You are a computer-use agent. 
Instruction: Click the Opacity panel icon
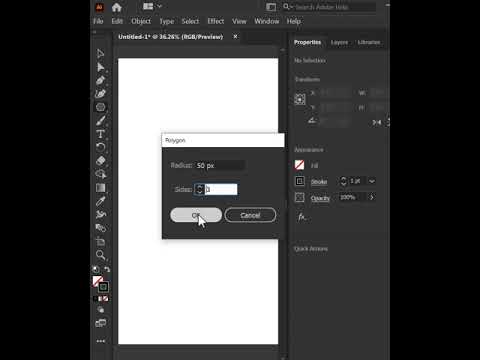pos(299,197)
